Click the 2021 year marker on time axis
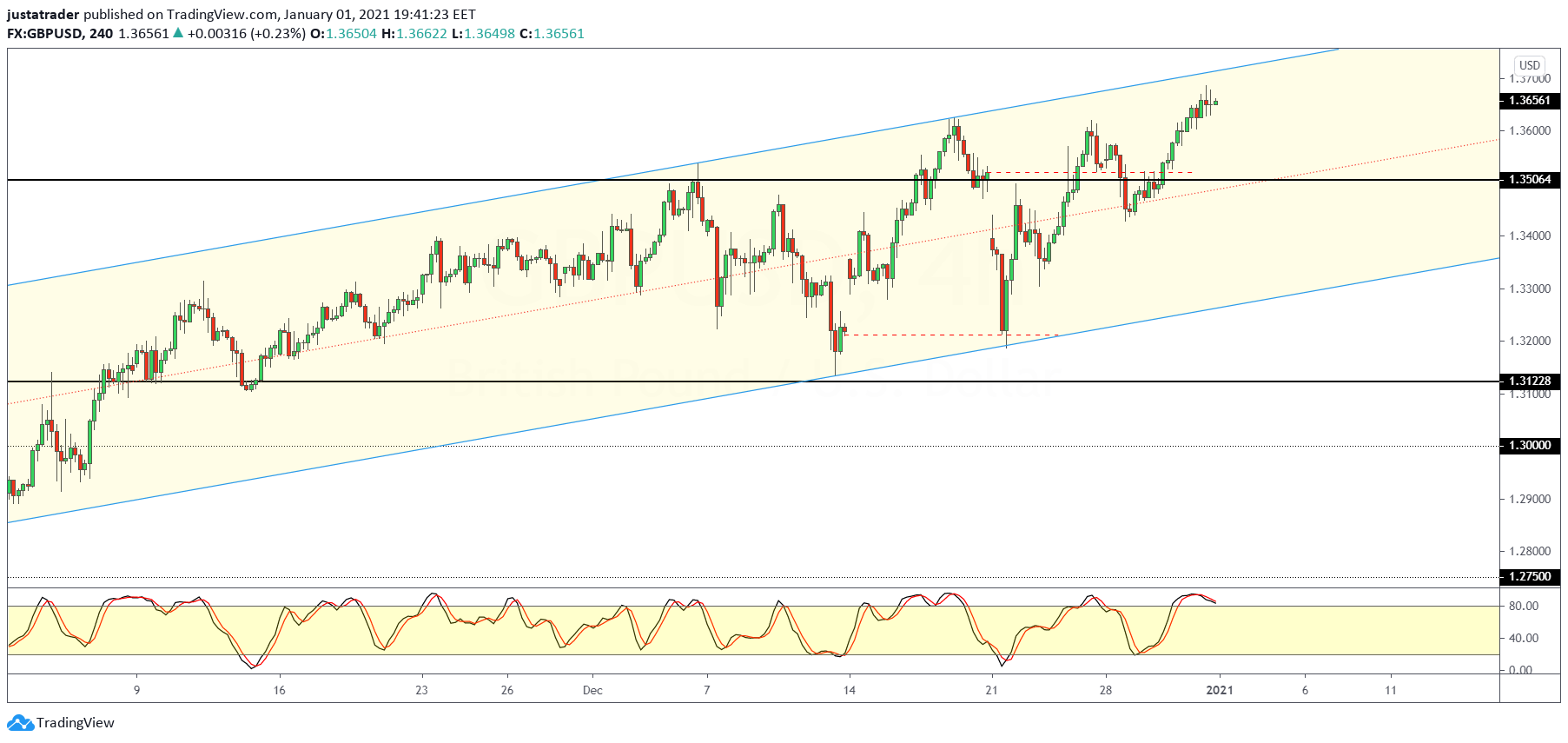This screenshot has height=743, width=1568. (x=1219, y=691)
